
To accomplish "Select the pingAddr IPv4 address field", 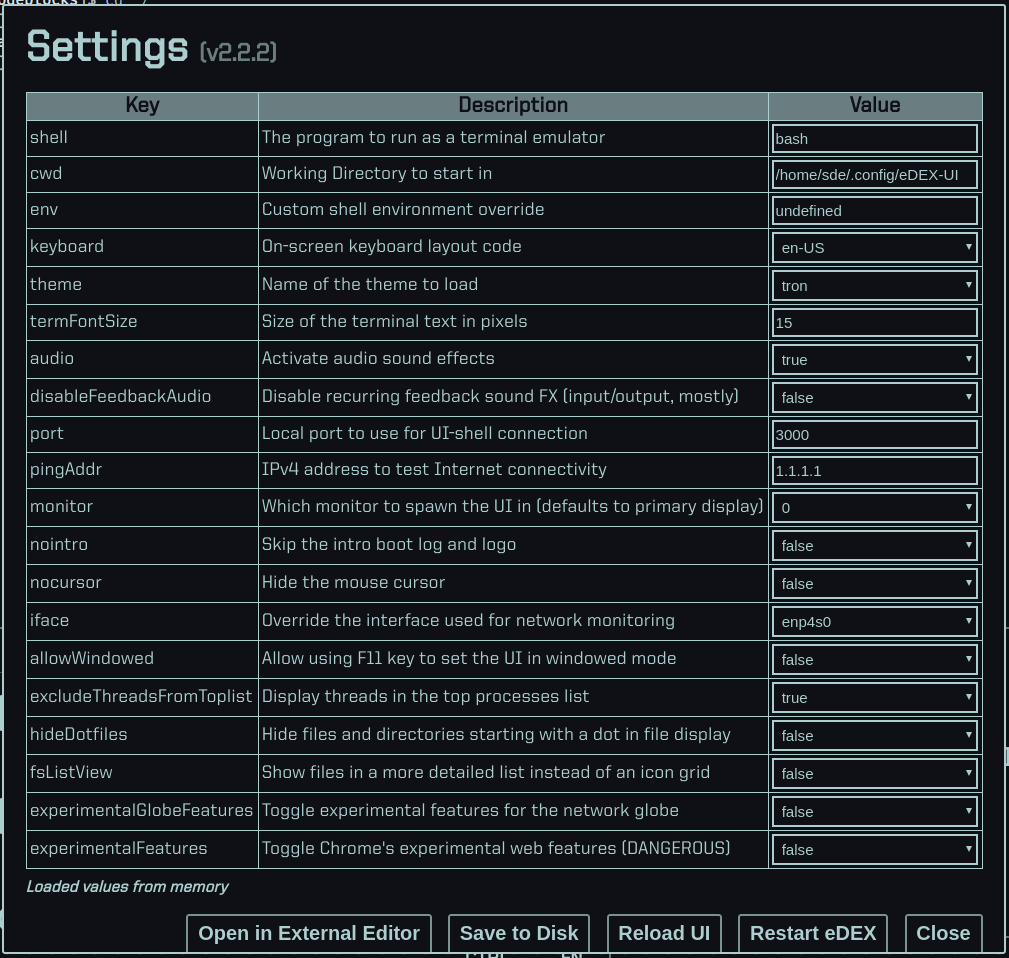I will click(874, 470).
